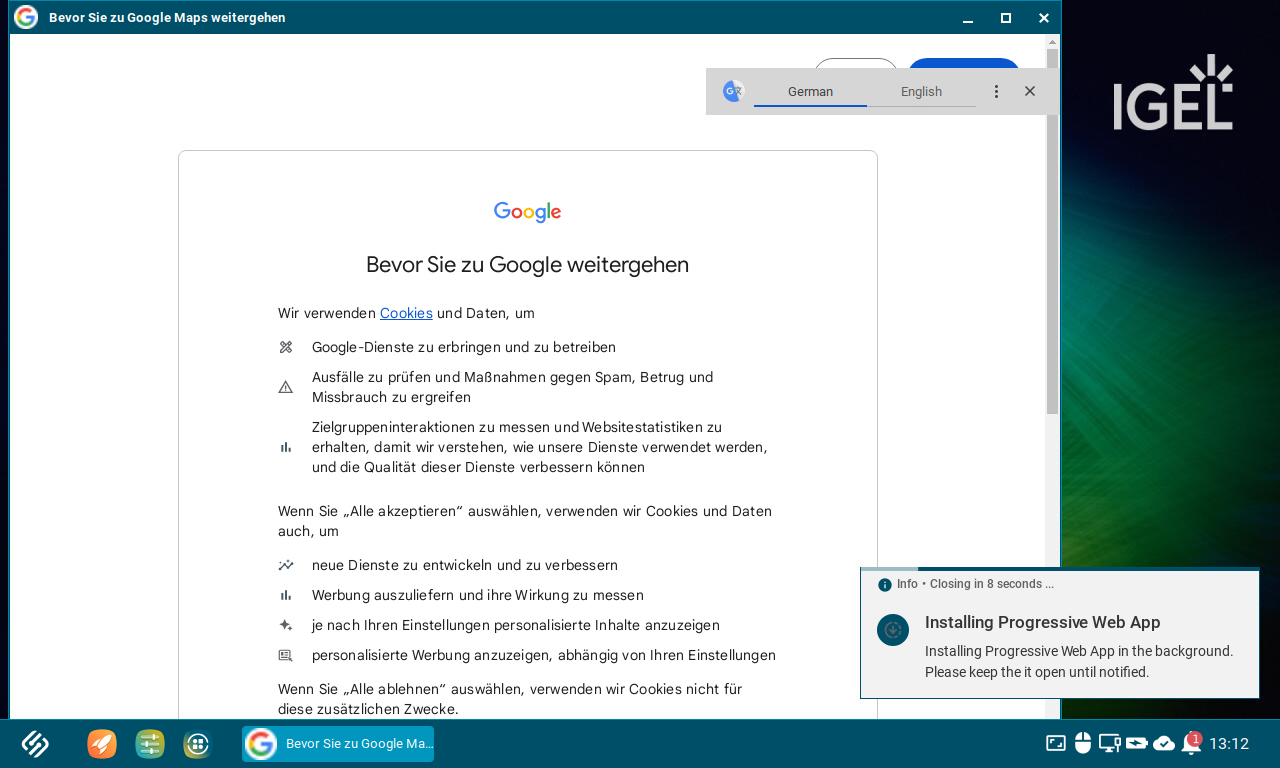The width and height of the screenshot is (1280, 768).
Task: Open the notification bell with badge
Action: [x=1191, y=743]
